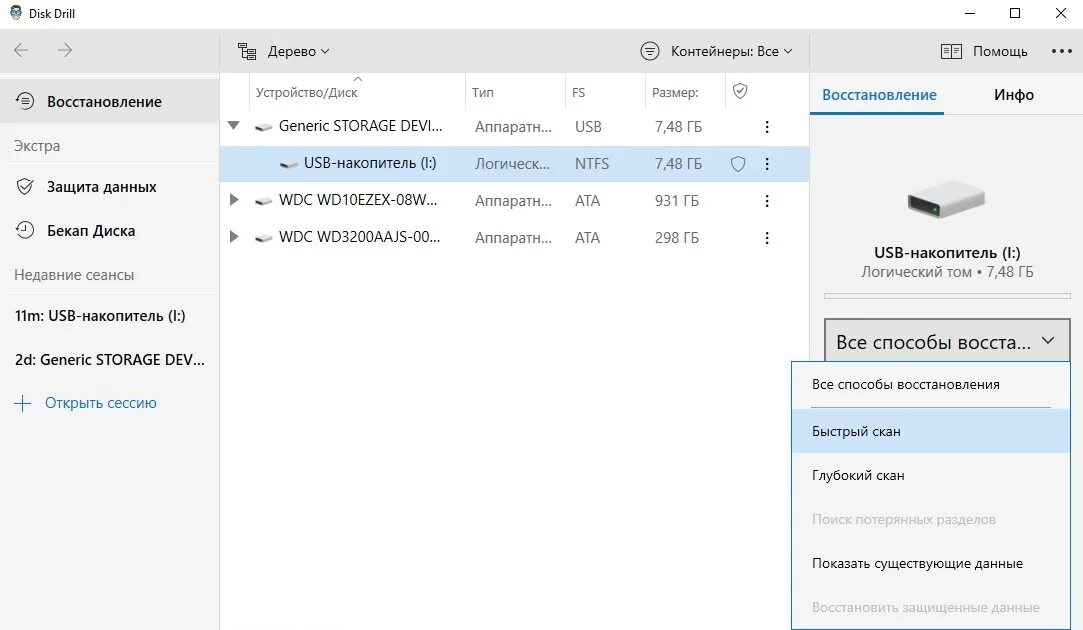Click 931 ГБ size cell
The height and width of the screenshot is (630, 1083).
(676, 201)
